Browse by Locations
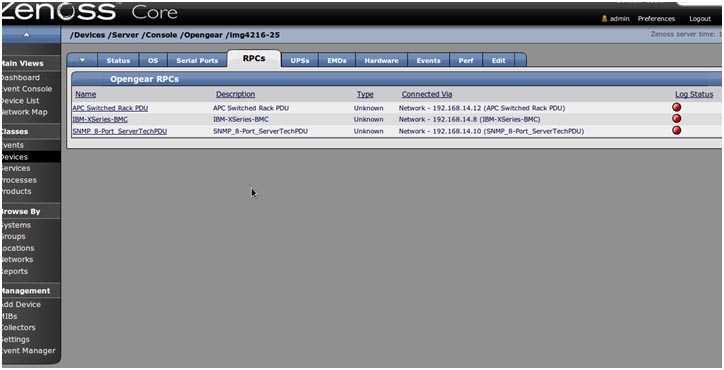This screenshot has height=370, width=724. 18,248
